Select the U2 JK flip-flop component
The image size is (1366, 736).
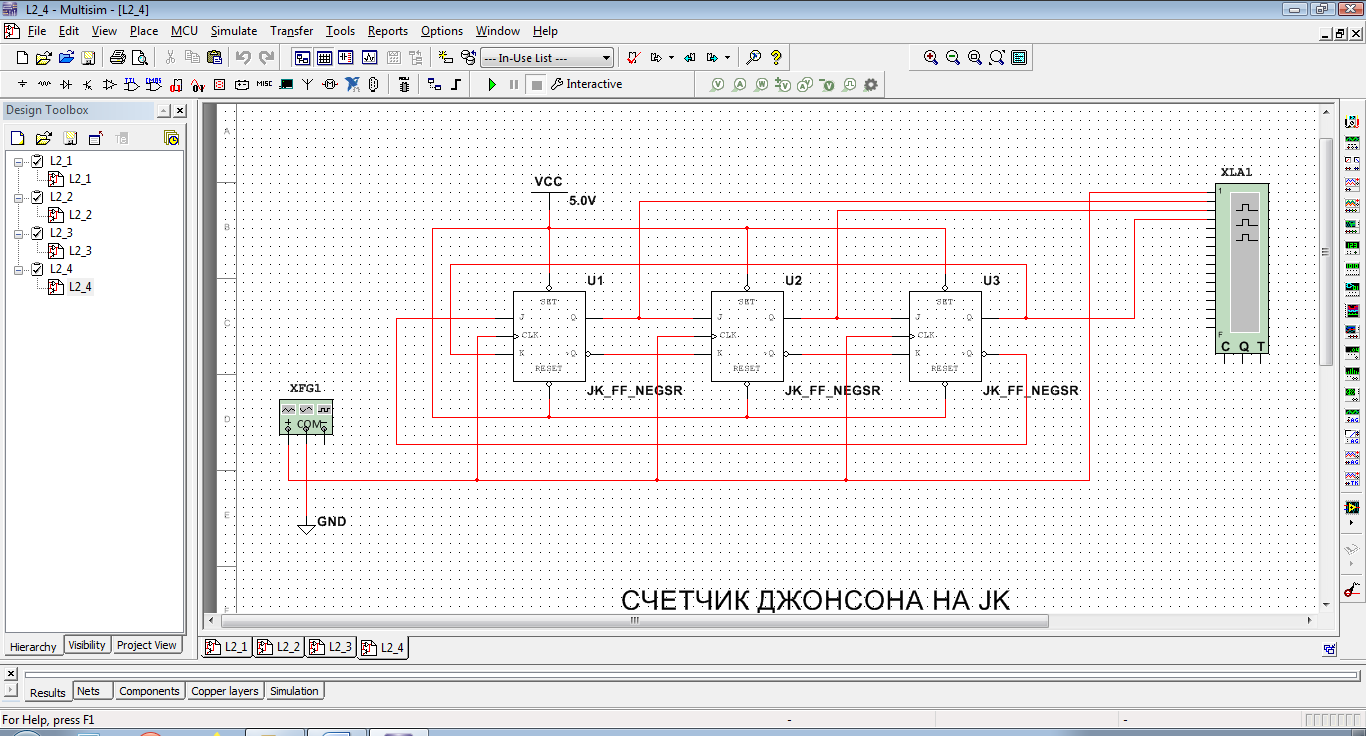pyautogui.click(x=747, y=336)
